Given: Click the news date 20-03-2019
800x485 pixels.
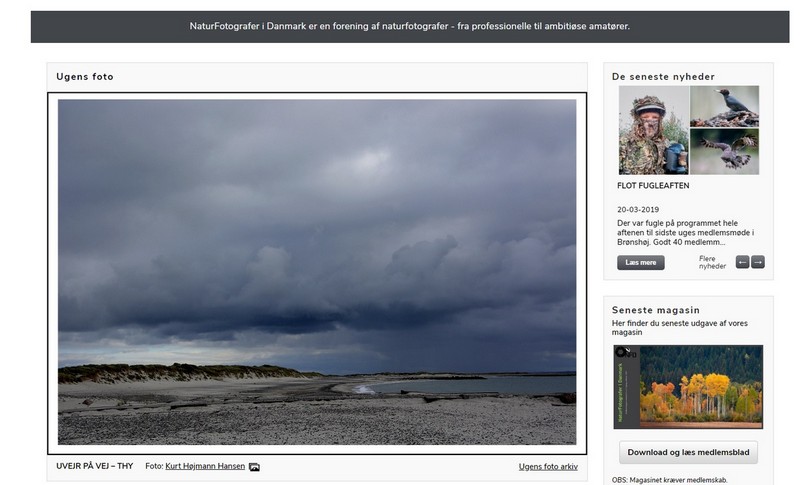Looking at the screenshot, I should pos(638,210).
